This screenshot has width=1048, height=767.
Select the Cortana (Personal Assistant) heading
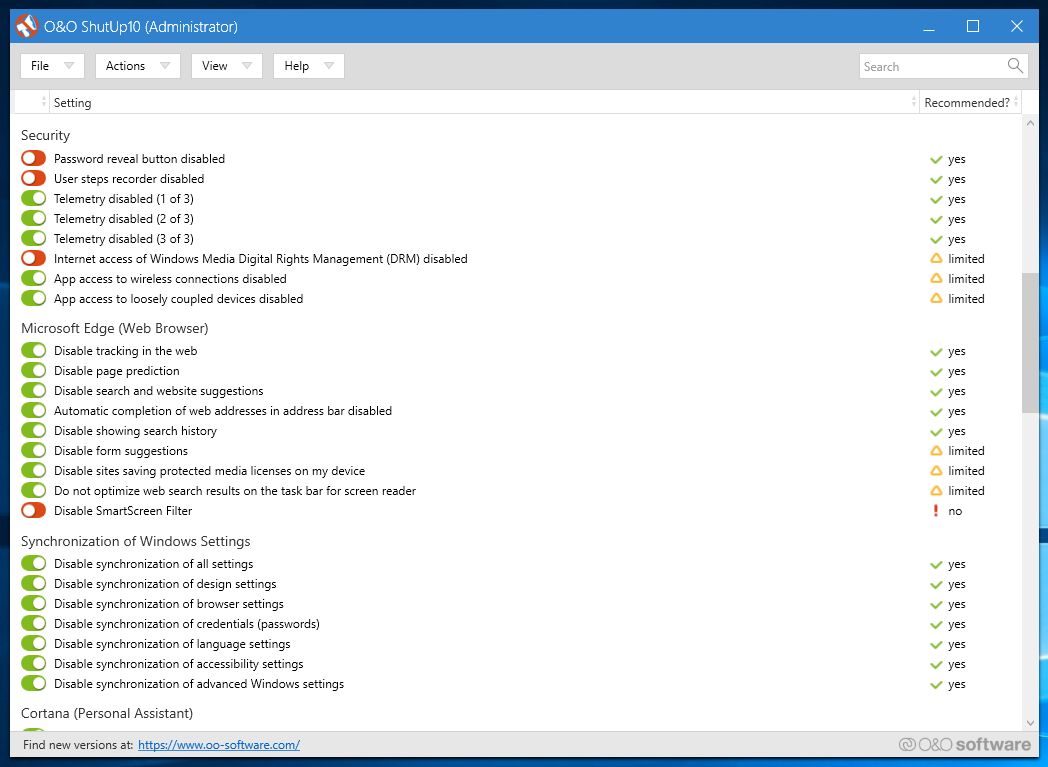(x=107, y=714)
